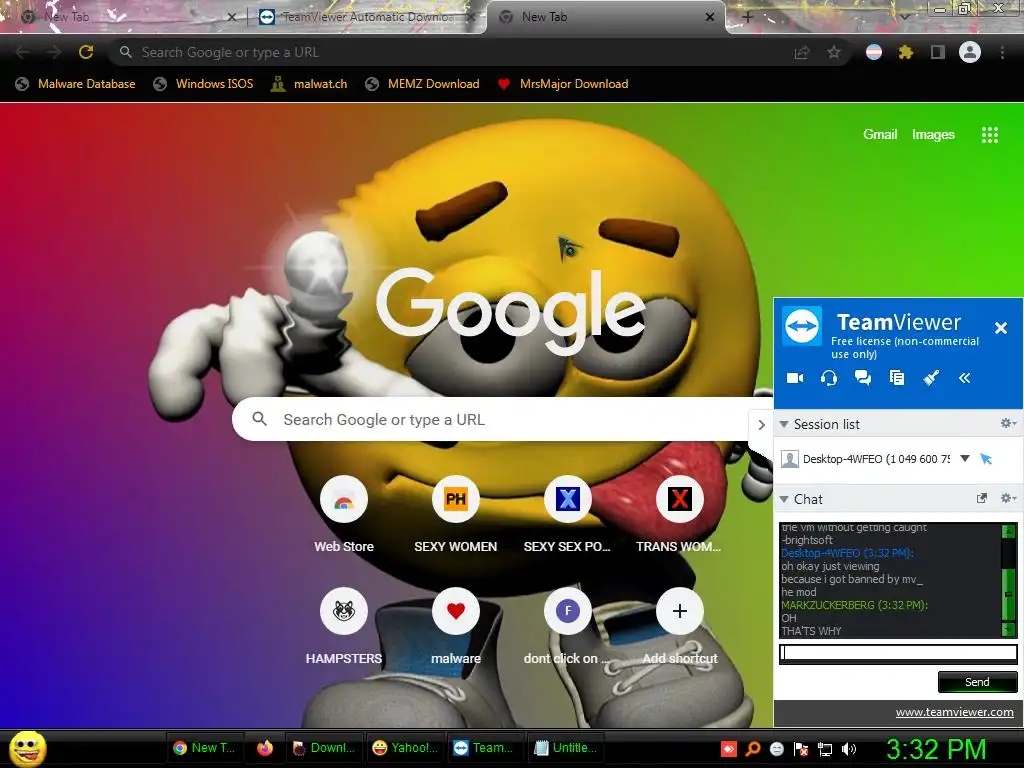Pop out the Chat window
The height and width of the screenshot is (768, 1024).
(981, 498)
